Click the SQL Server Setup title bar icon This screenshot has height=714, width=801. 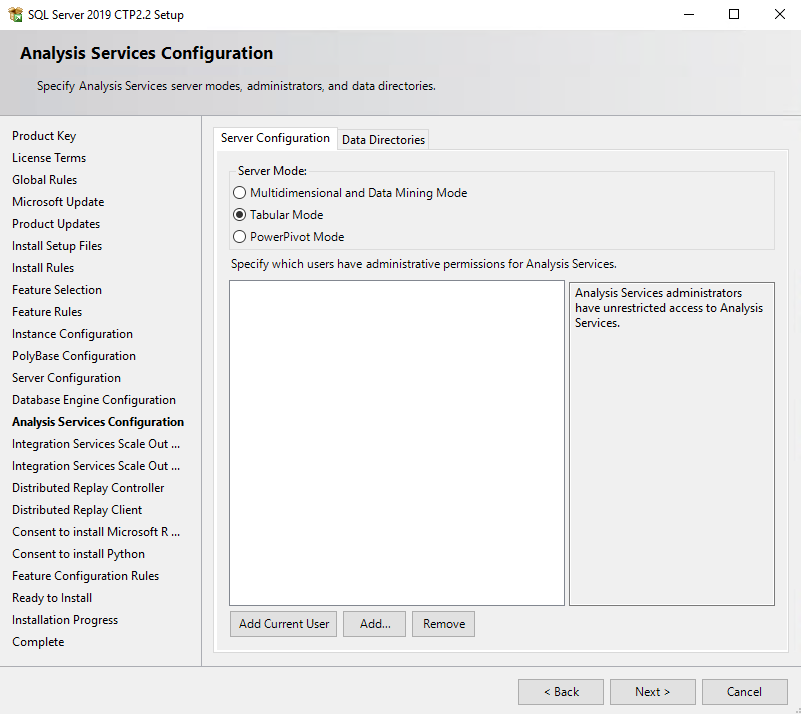tap(15, 14)
